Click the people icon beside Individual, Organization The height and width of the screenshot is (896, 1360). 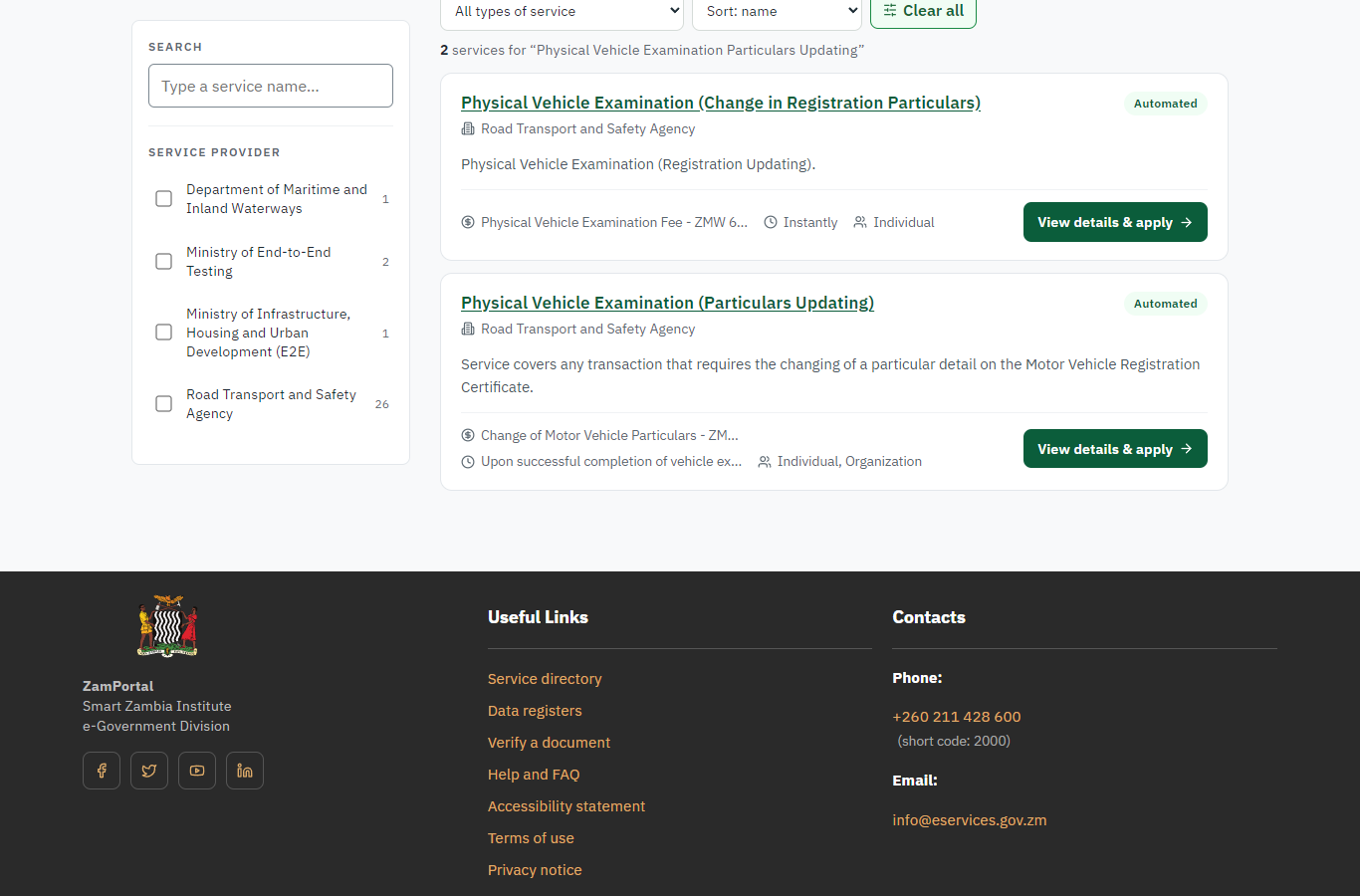pos(765,462)
